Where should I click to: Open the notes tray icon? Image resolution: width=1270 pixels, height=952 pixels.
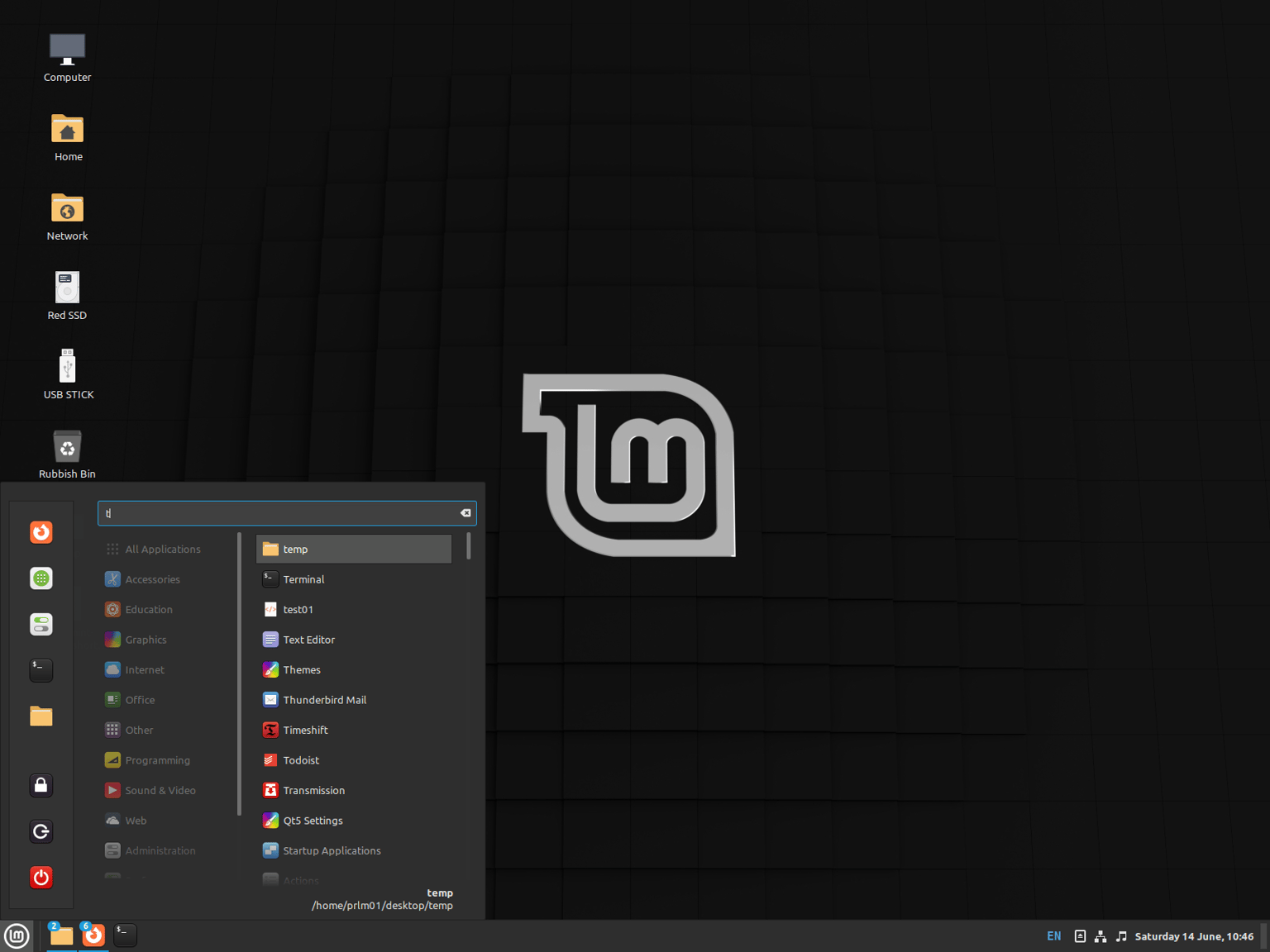point(1080,936)
